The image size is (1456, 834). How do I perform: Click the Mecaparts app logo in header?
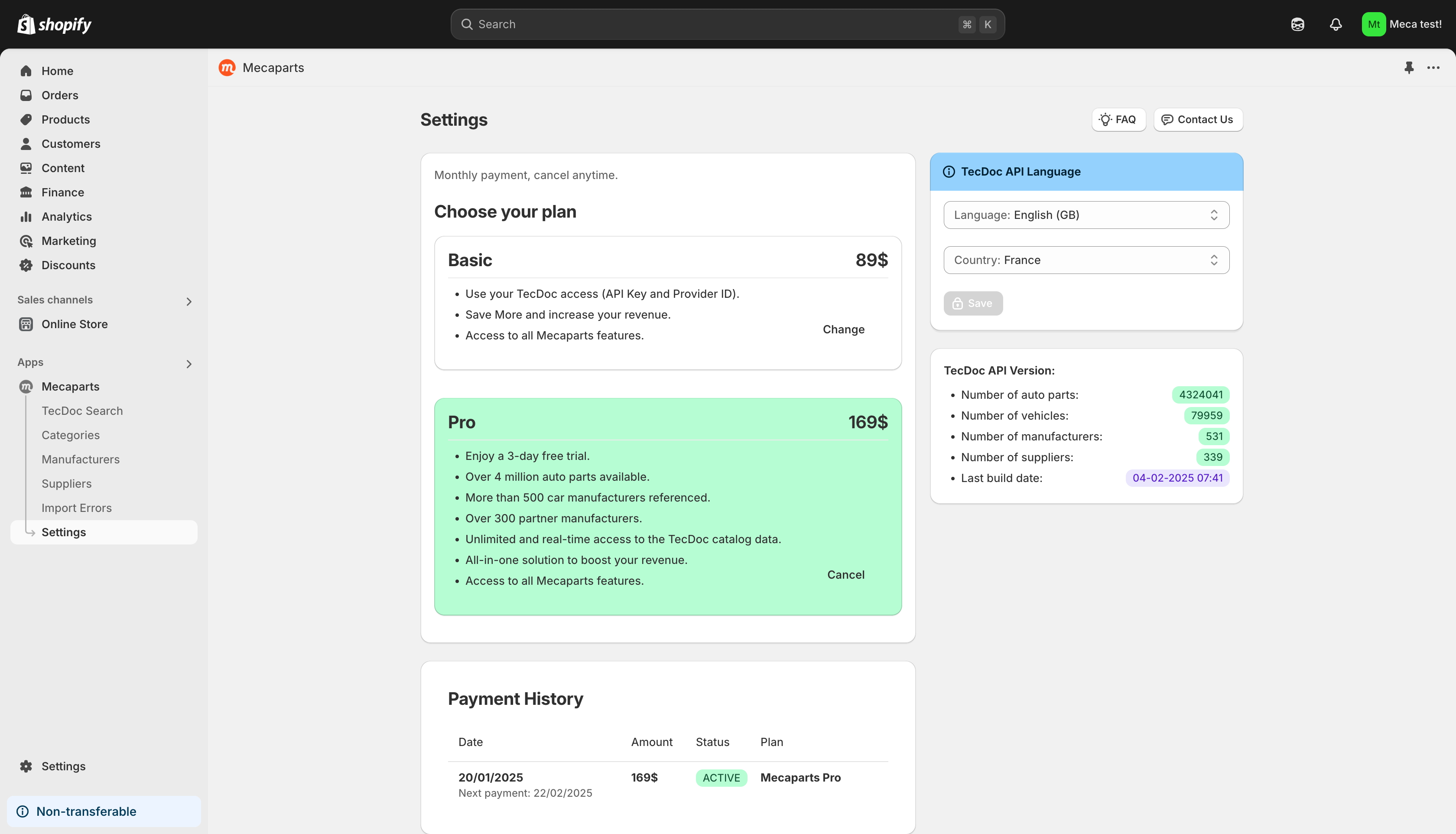pos(227,68)
